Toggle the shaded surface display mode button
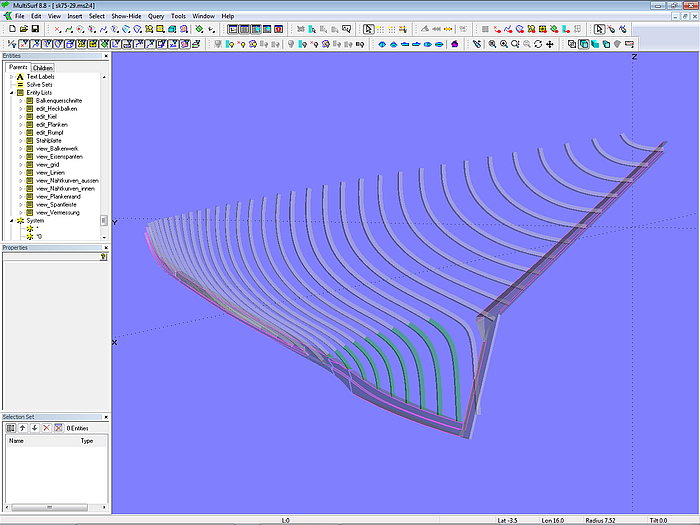 (x=595, y=44)
